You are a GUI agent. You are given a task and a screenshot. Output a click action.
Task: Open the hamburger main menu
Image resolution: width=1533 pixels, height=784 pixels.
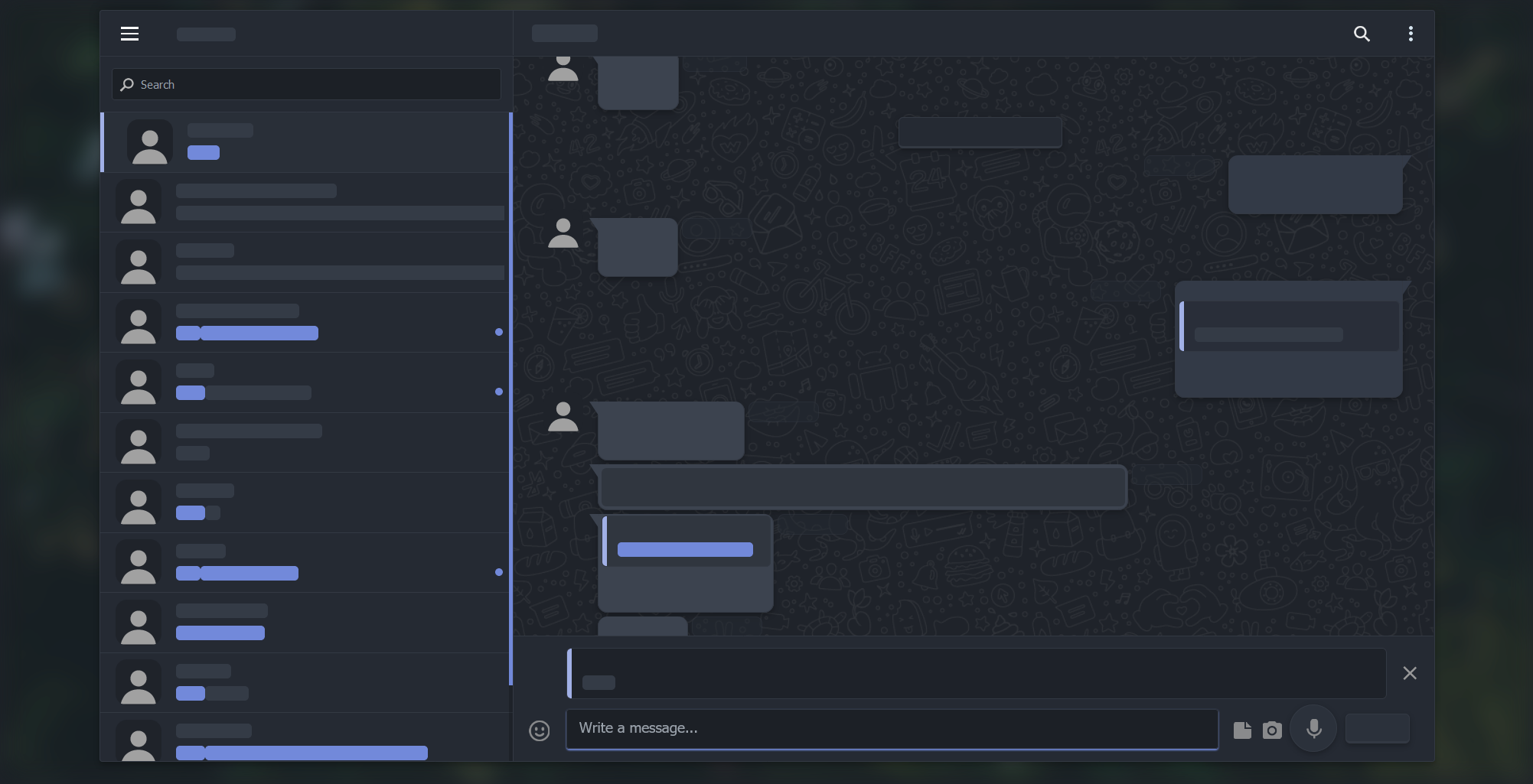click(x=129, y=34)
